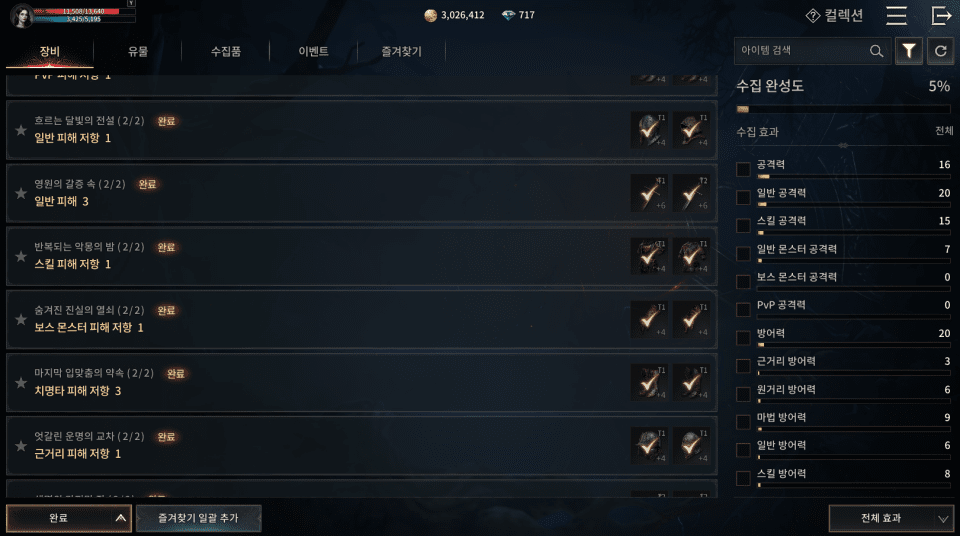The image size is (960, 536).
Task: Click the refresh icon beside the filter
Action: 940,51
